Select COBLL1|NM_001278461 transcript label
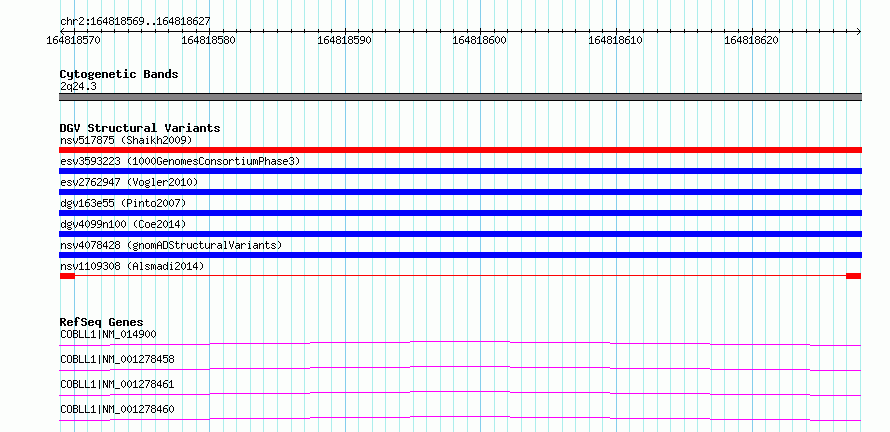The height and width of the screenshot is (432, 890). coord(117,384)
